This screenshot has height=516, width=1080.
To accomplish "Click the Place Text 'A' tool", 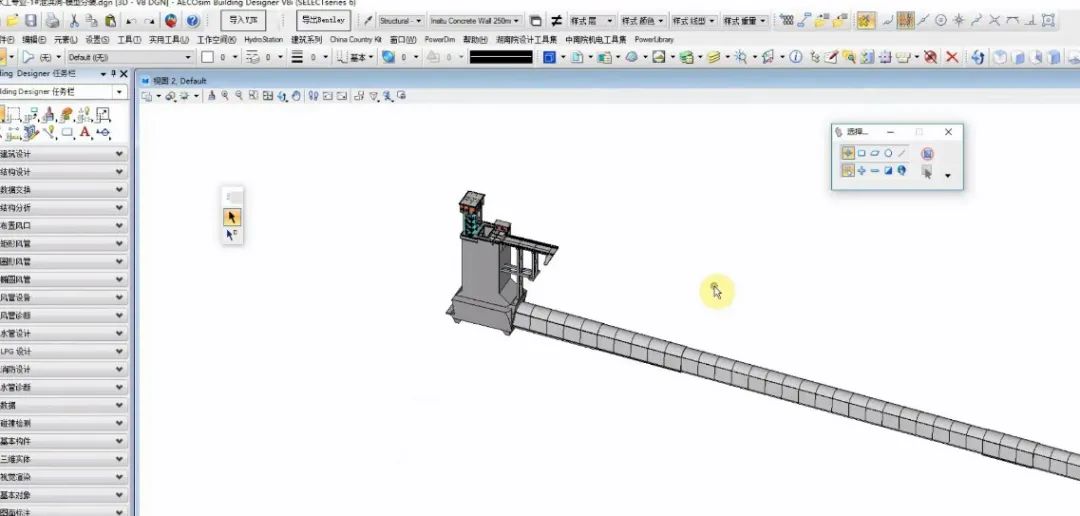I will [x=85, y=131].
